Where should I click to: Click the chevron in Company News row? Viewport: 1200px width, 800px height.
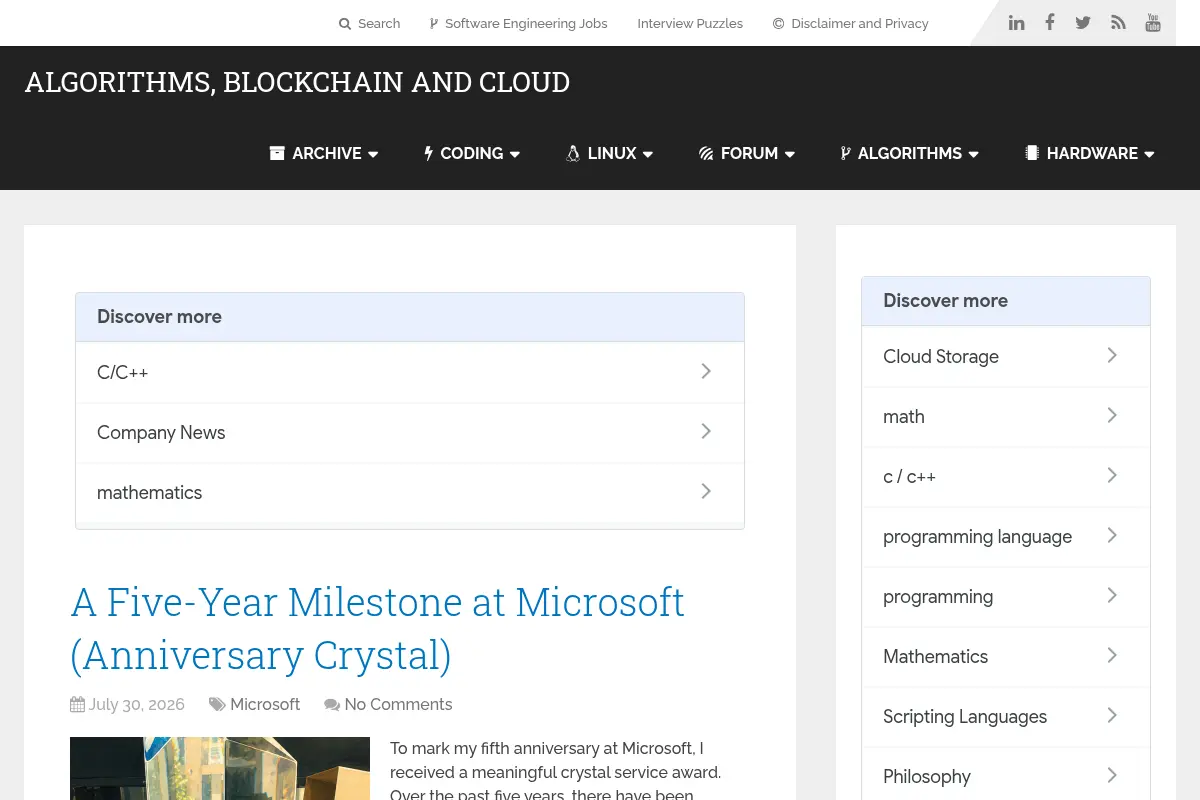706,431
